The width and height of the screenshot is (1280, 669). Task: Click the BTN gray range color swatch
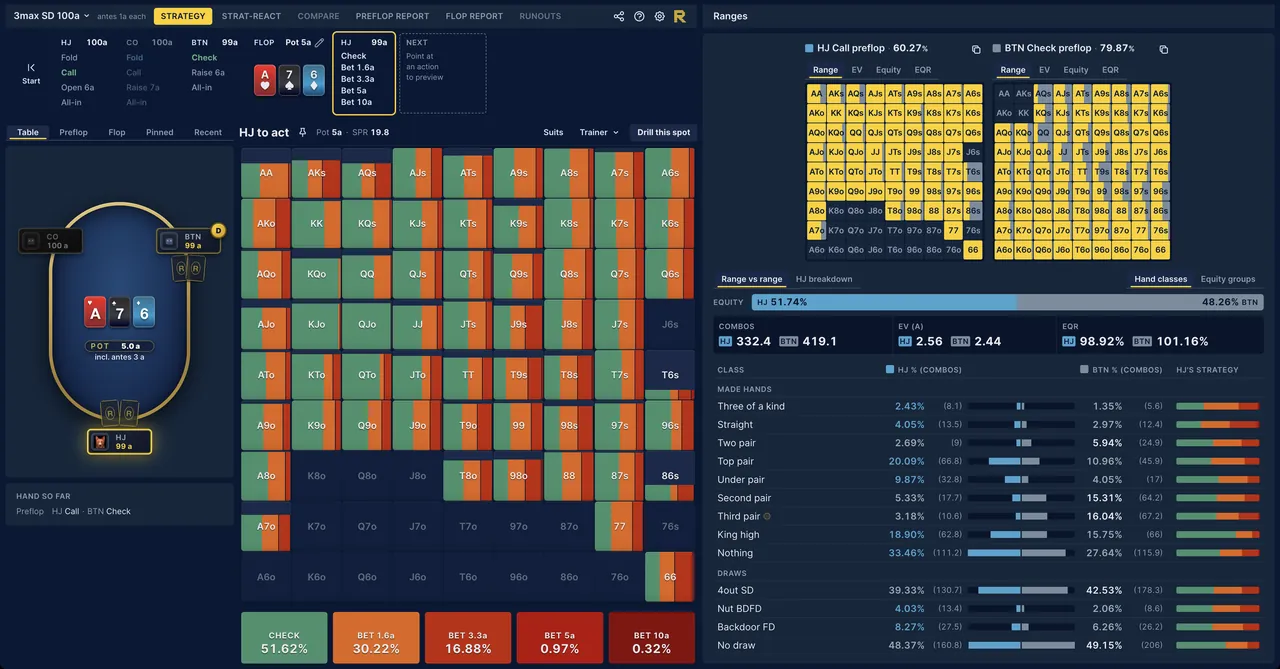tap(997, 48)
